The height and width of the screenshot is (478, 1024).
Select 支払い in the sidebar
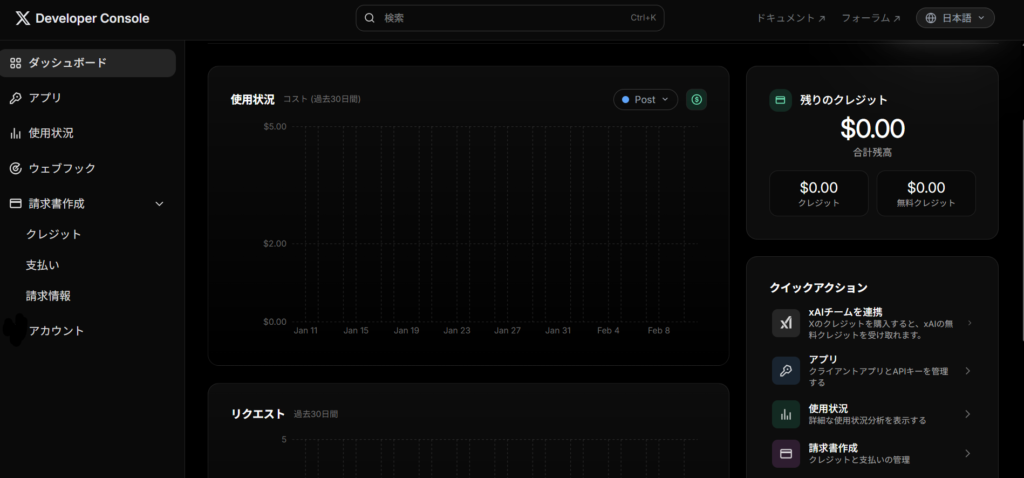tap(43, 265)
